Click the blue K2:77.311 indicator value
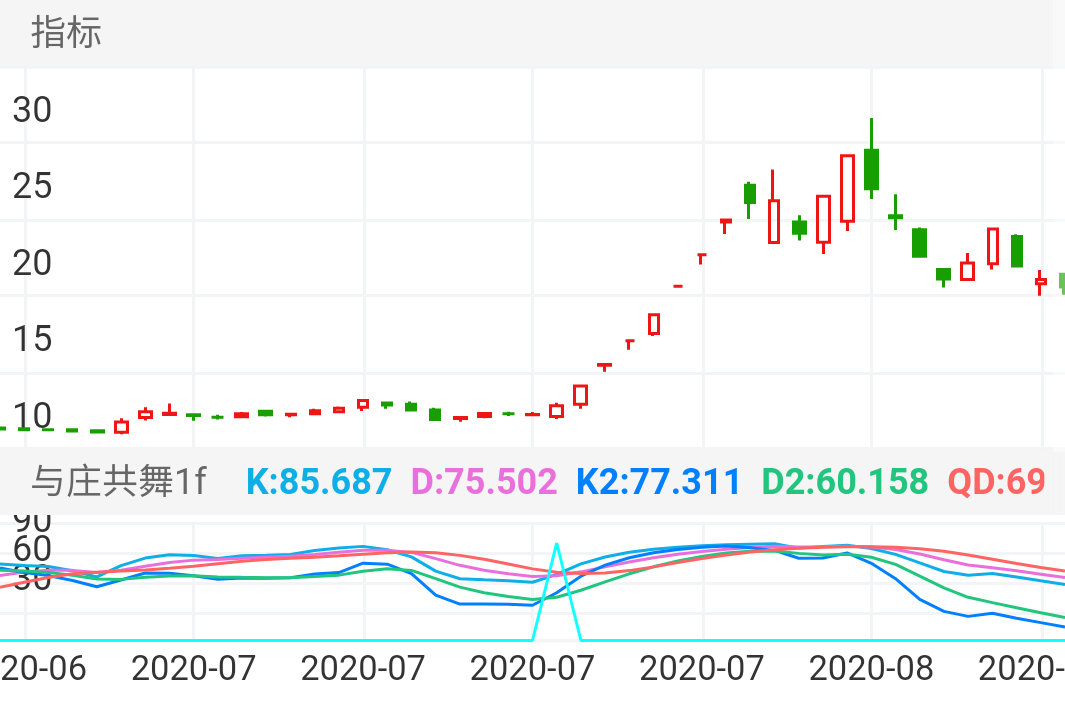This screenshot has width=1065, height=708. tap(657, 482)
